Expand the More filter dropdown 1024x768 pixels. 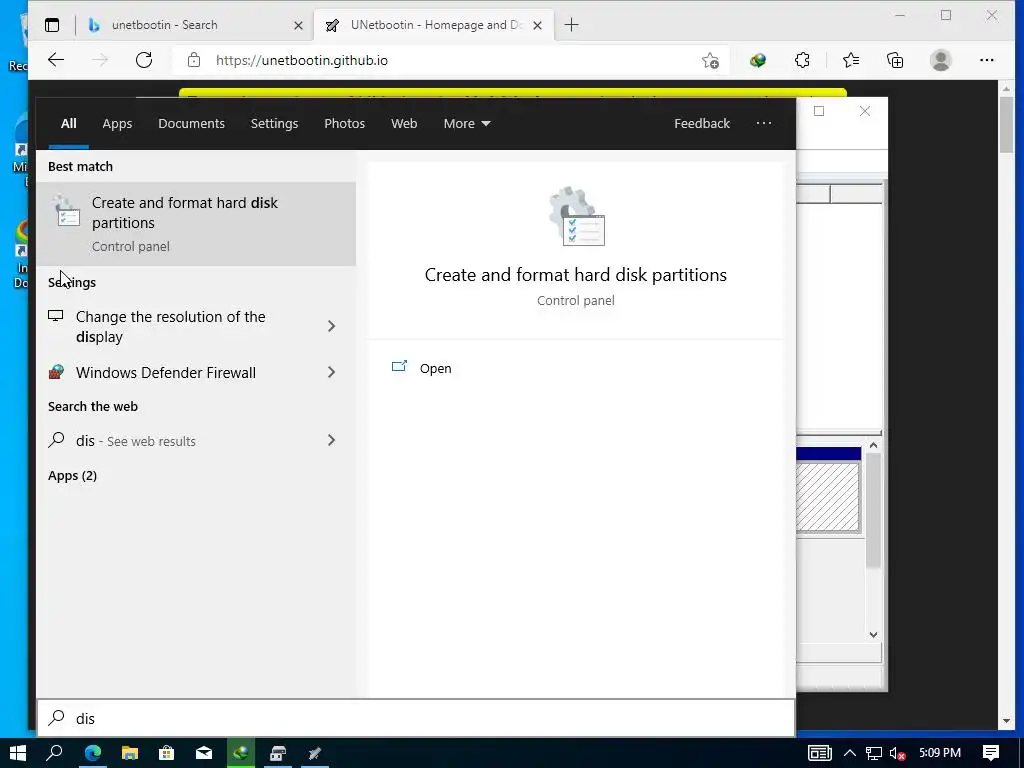[467, 123]
